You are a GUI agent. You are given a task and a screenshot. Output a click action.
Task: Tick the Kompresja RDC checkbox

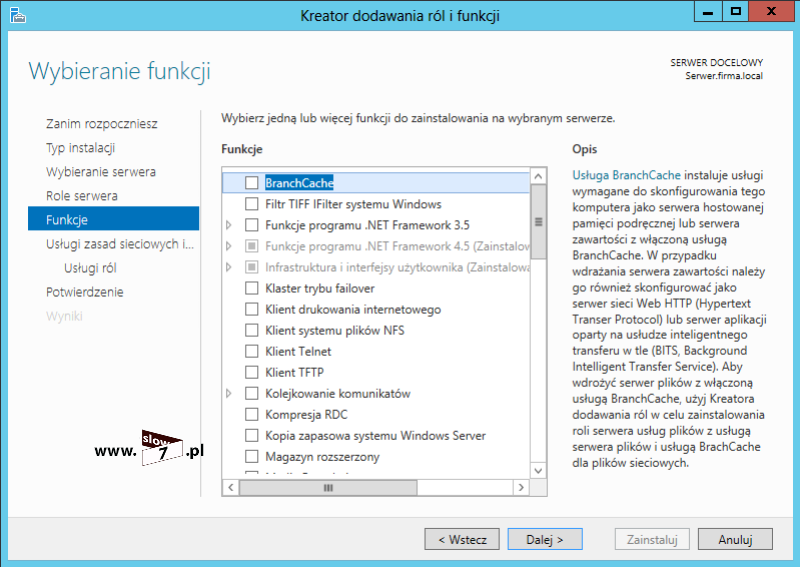click(252, 414)
